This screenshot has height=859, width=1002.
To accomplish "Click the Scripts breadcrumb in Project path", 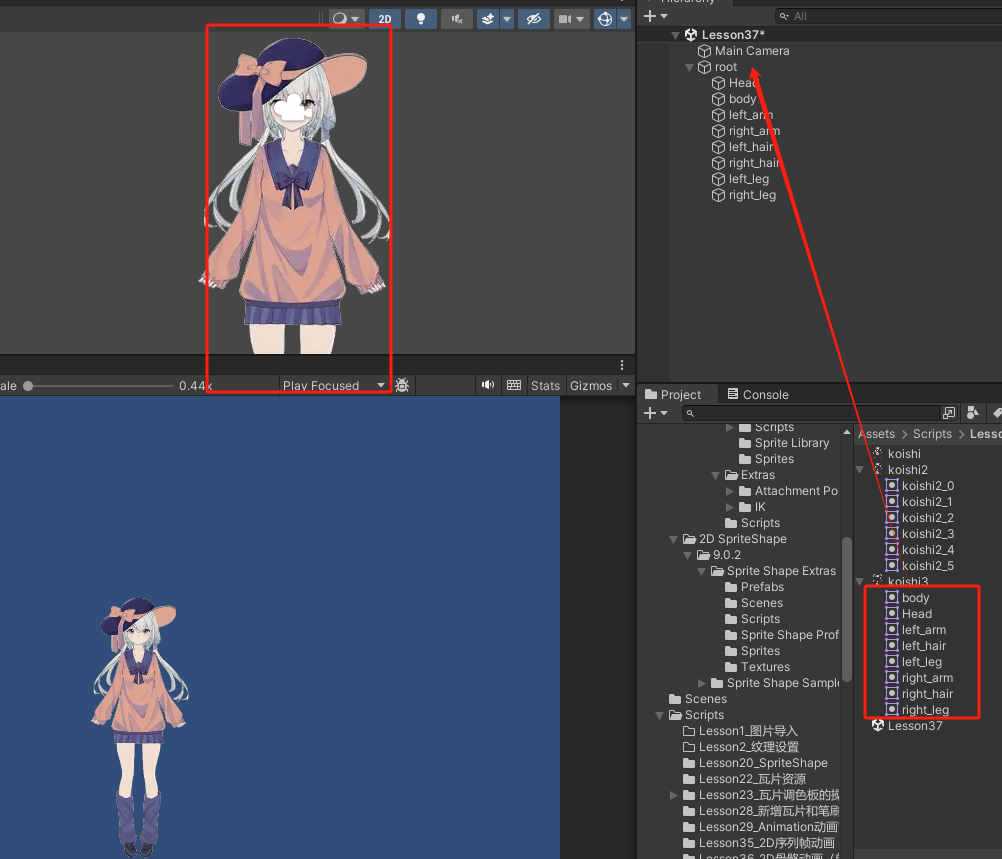I will 932,433.
